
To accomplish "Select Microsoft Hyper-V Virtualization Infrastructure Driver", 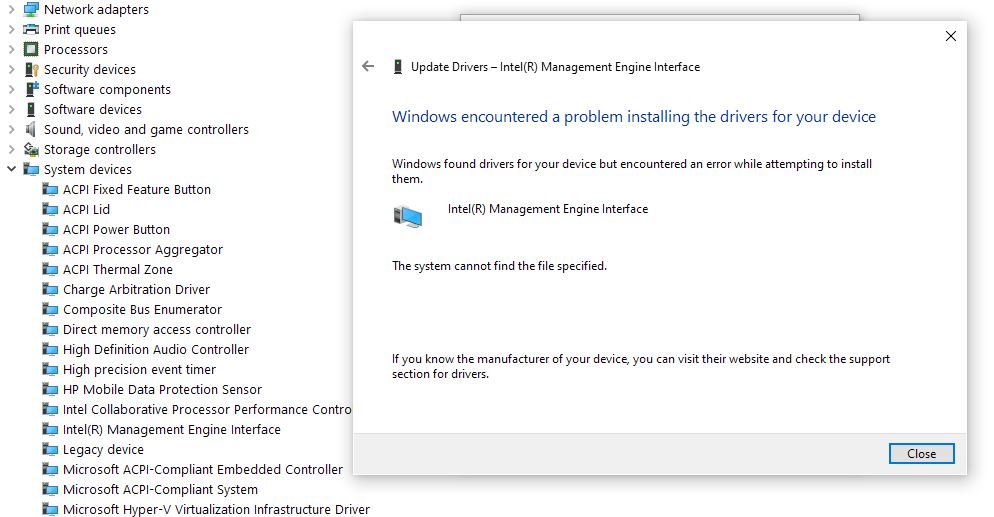I will 216,509.
